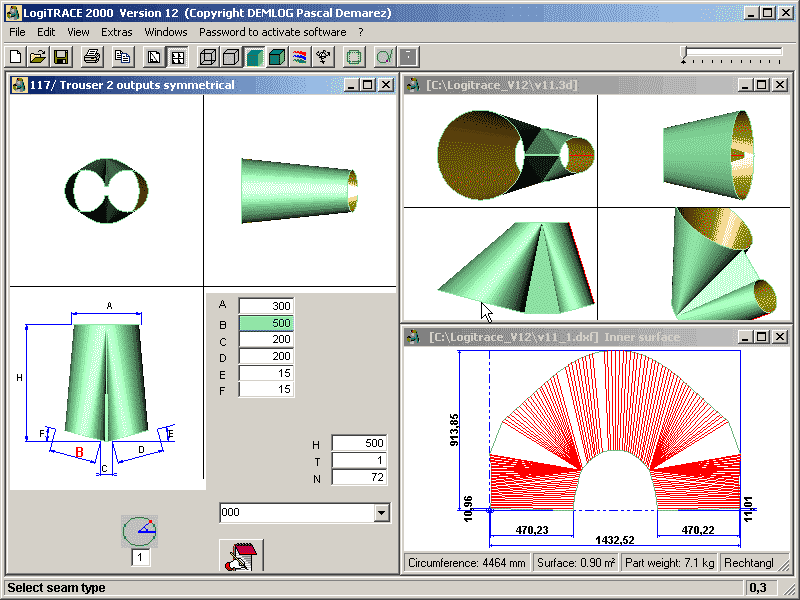The image size is (800, 600).
Task: Click the colored wavy layers icon
Action: coord(300,57)
